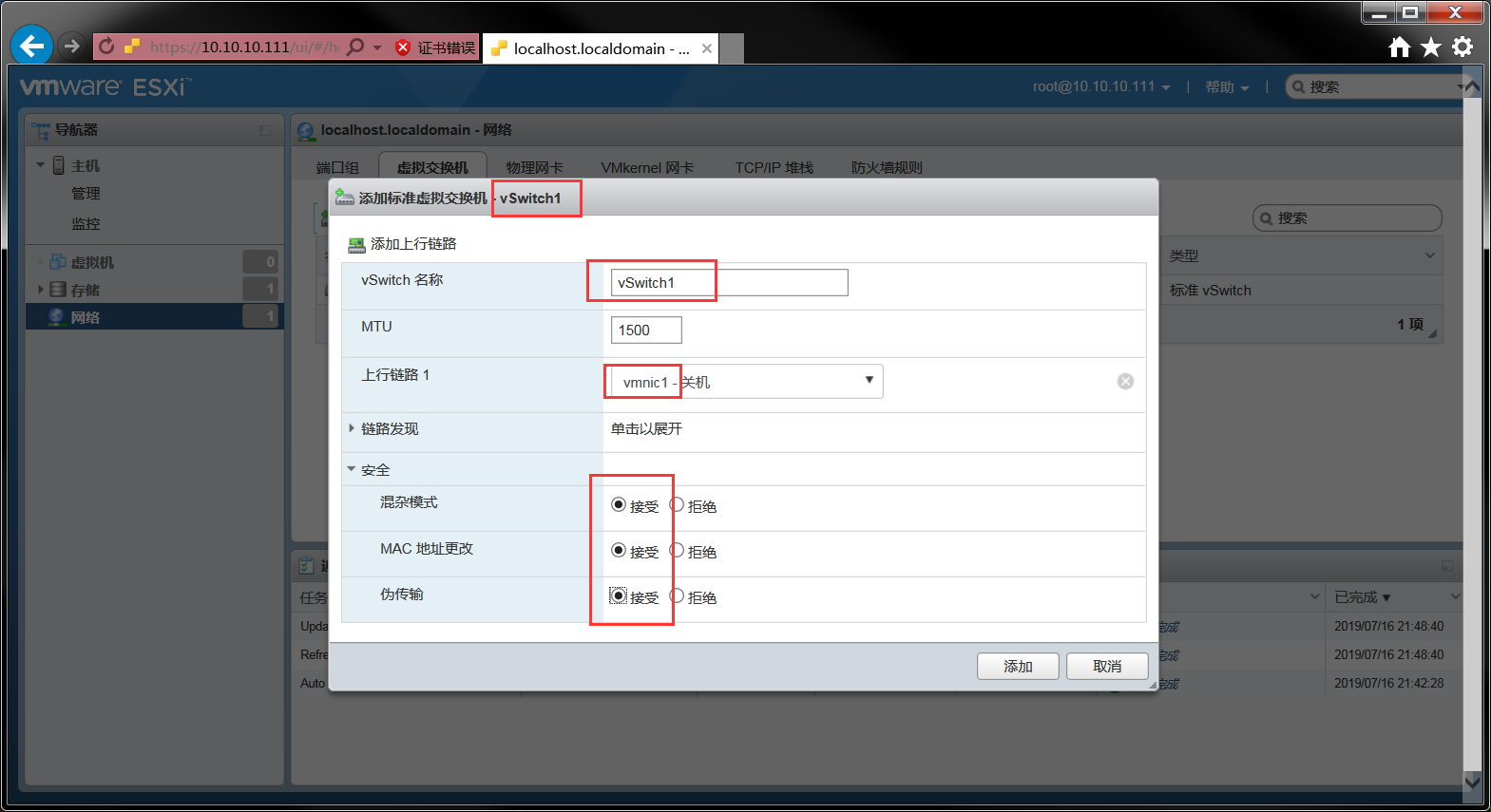This screenshot has width=1491, height=812.
Task: Open the Manage item under host
Action: 86,194
